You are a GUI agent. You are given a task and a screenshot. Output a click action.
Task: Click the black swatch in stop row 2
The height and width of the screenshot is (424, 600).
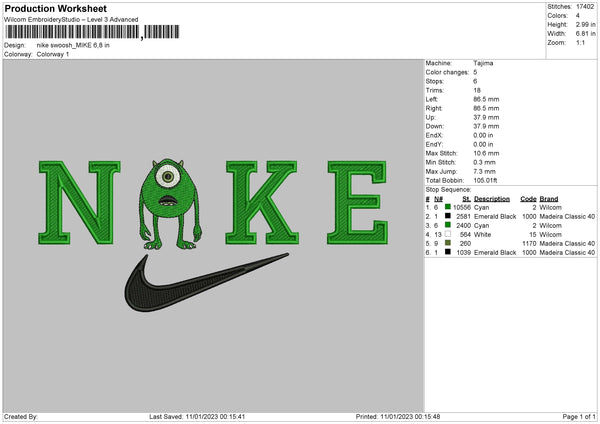448,216
